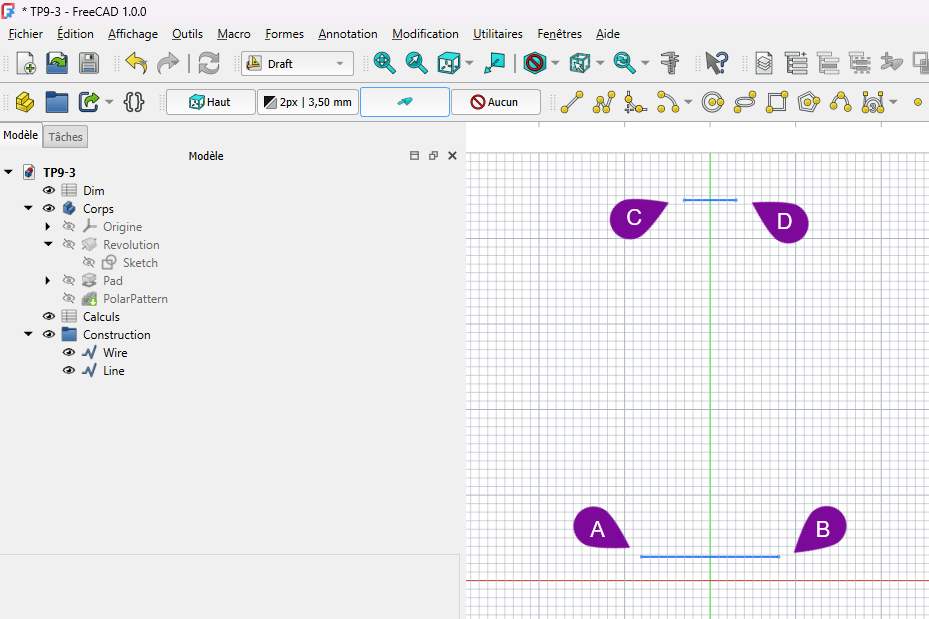Image resolution: width=929 pixels, height=619 pixels.
Task: Select the Draft Line tool
Action: pyautogui.click(x=572, y=102)
